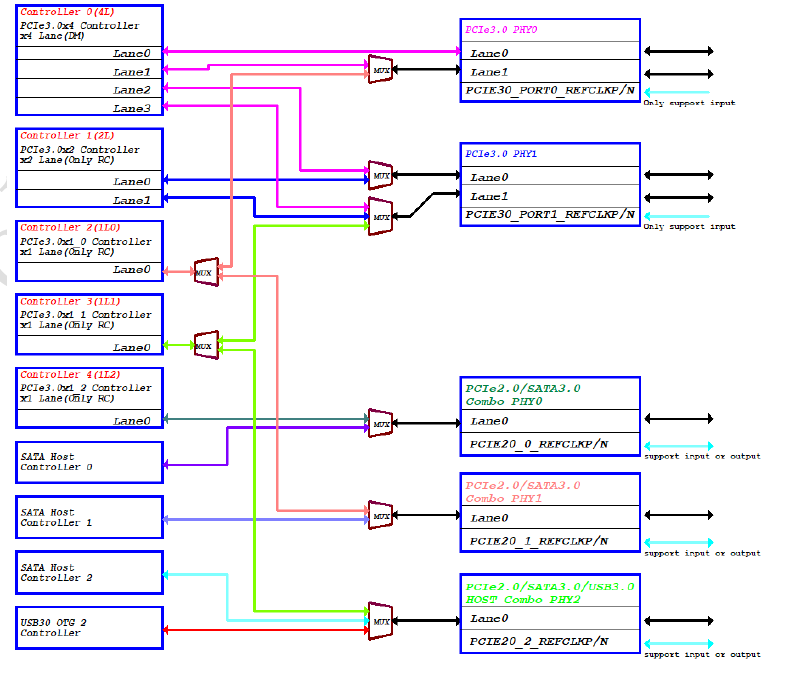
Task: Select the MUX driving PCIe3.0 PHY1 Lane1
Action: pos(381,217)
